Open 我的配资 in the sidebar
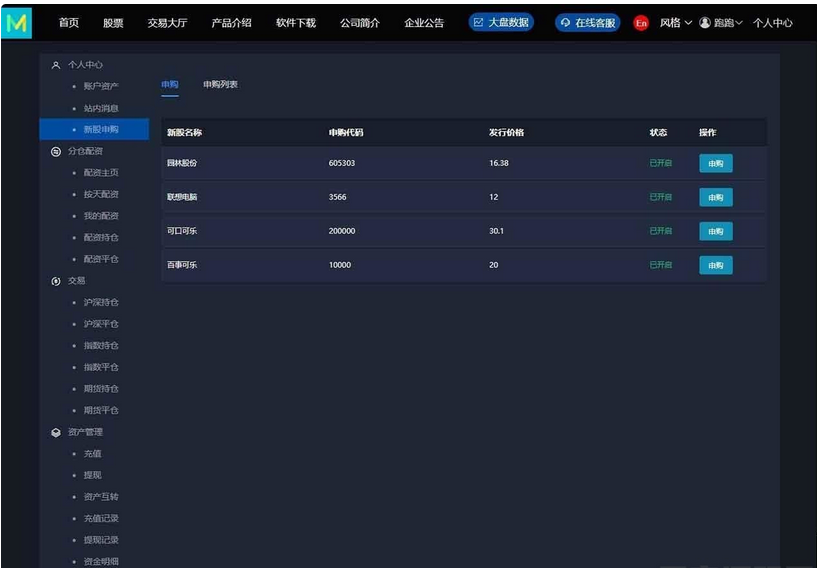This screenshot has width=817, height=568. 101,216
